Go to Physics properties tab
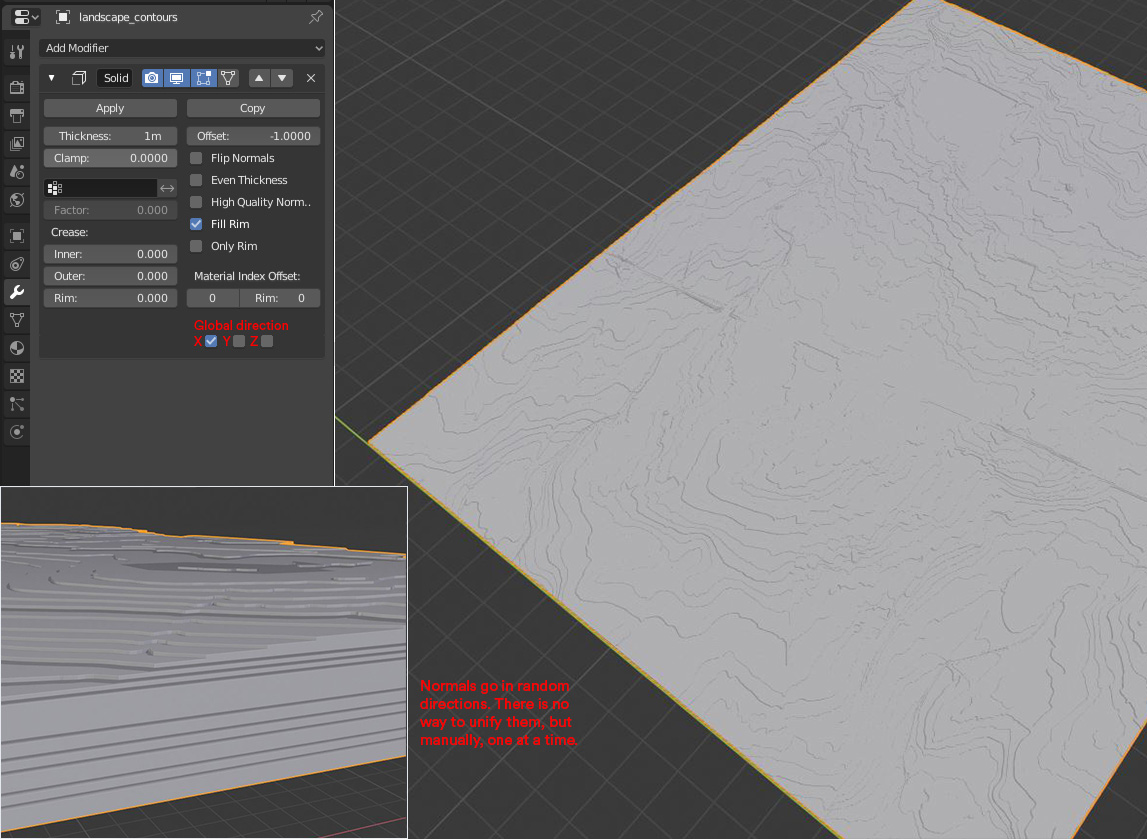 [x=16, y=432]
